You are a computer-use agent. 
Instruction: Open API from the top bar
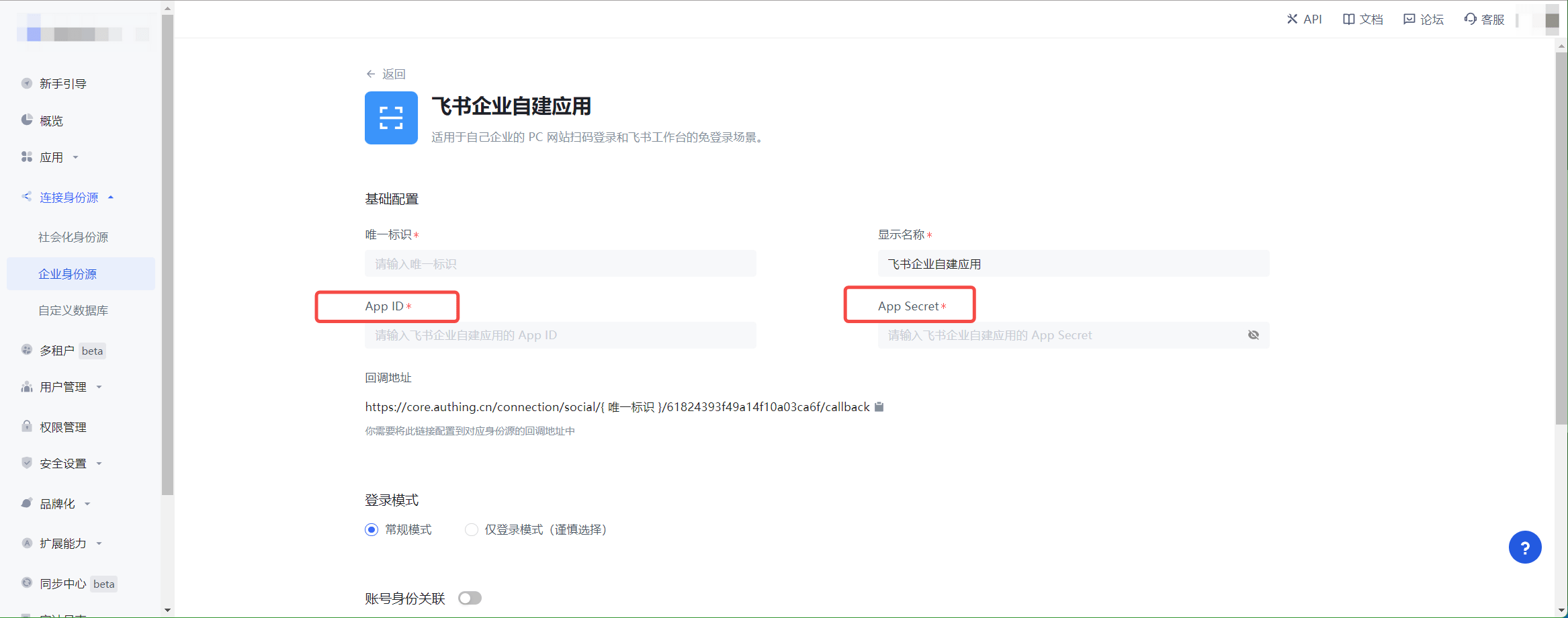(1304, 19)
